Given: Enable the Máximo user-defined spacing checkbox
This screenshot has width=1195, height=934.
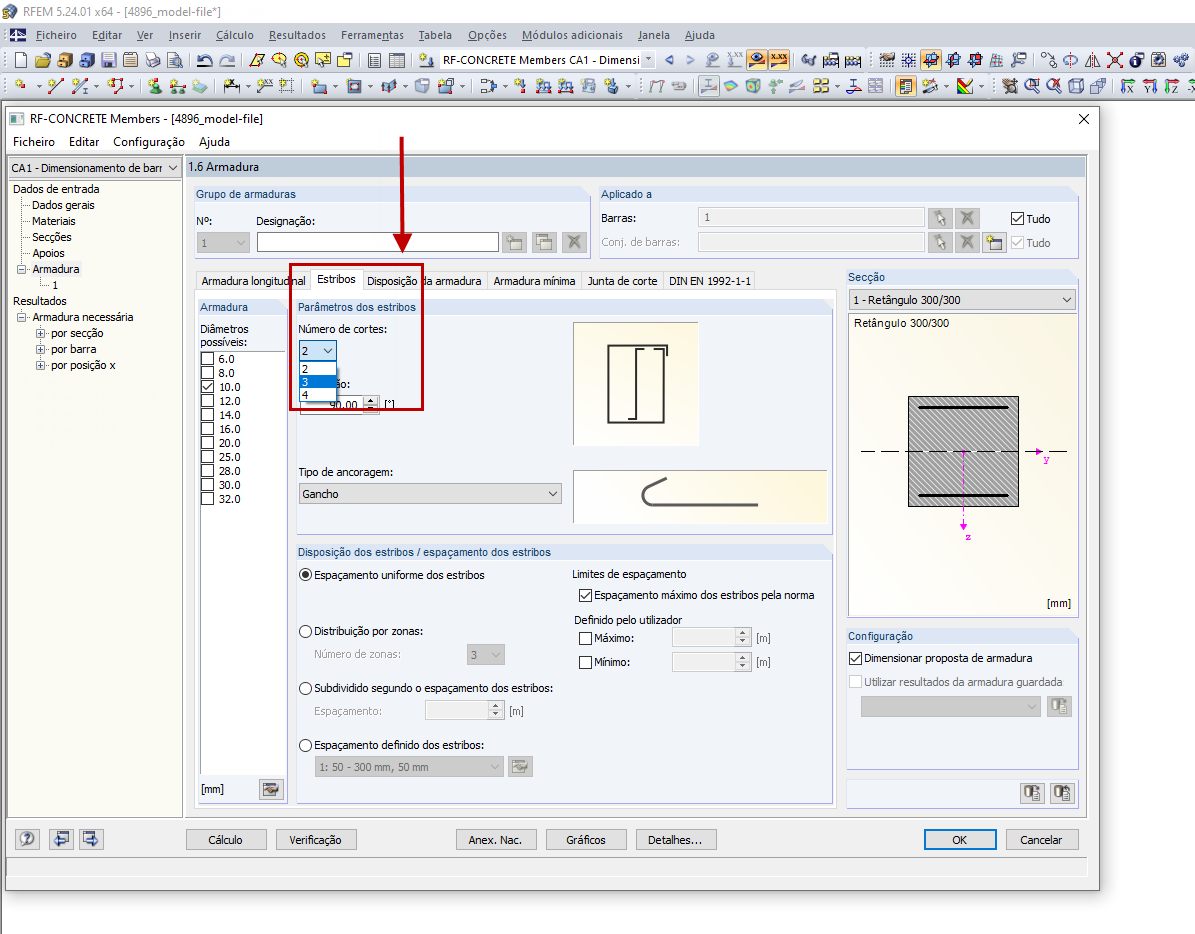Looking at the screenshot, I should click(x=585, y=638).
